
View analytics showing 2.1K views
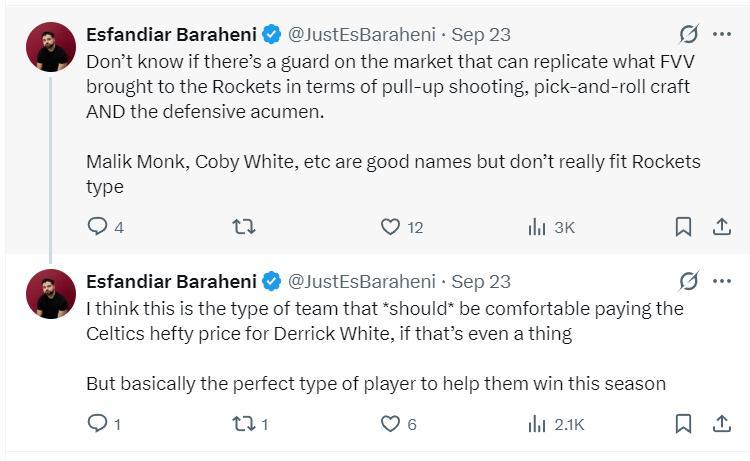537,424
